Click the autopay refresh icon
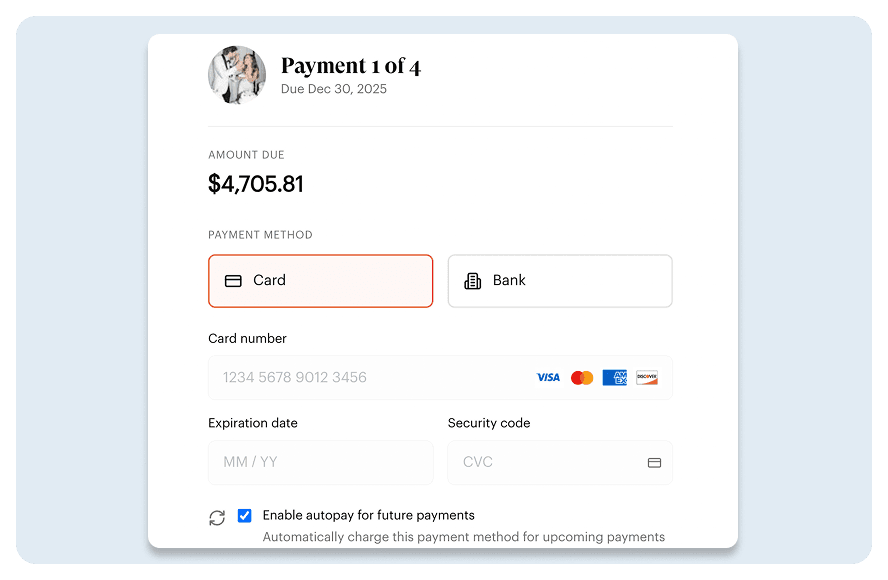 [217, 516]
